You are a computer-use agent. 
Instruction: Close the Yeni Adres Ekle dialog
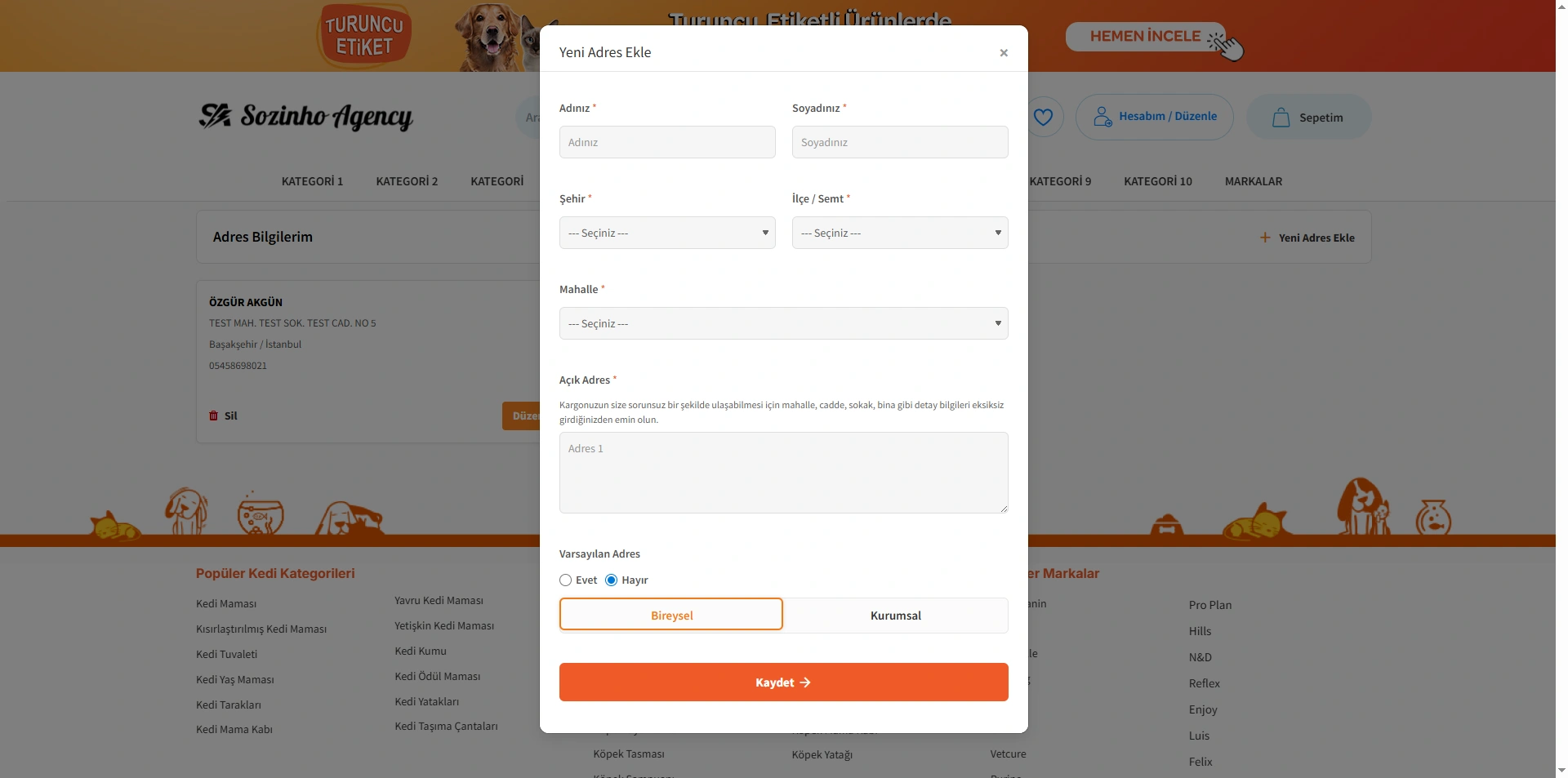coord(1004,53)
